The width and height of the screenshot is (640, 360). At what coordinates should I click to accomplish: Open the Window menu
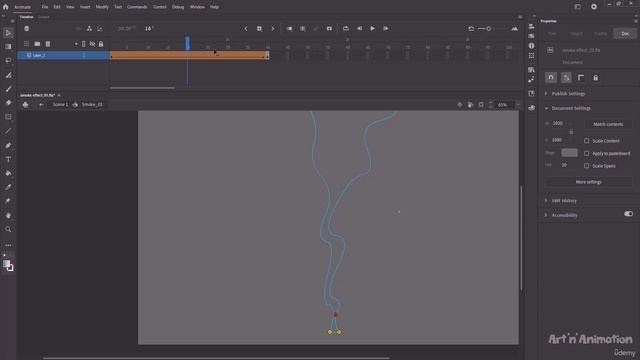pyautogui.click(x=197, y=7)
